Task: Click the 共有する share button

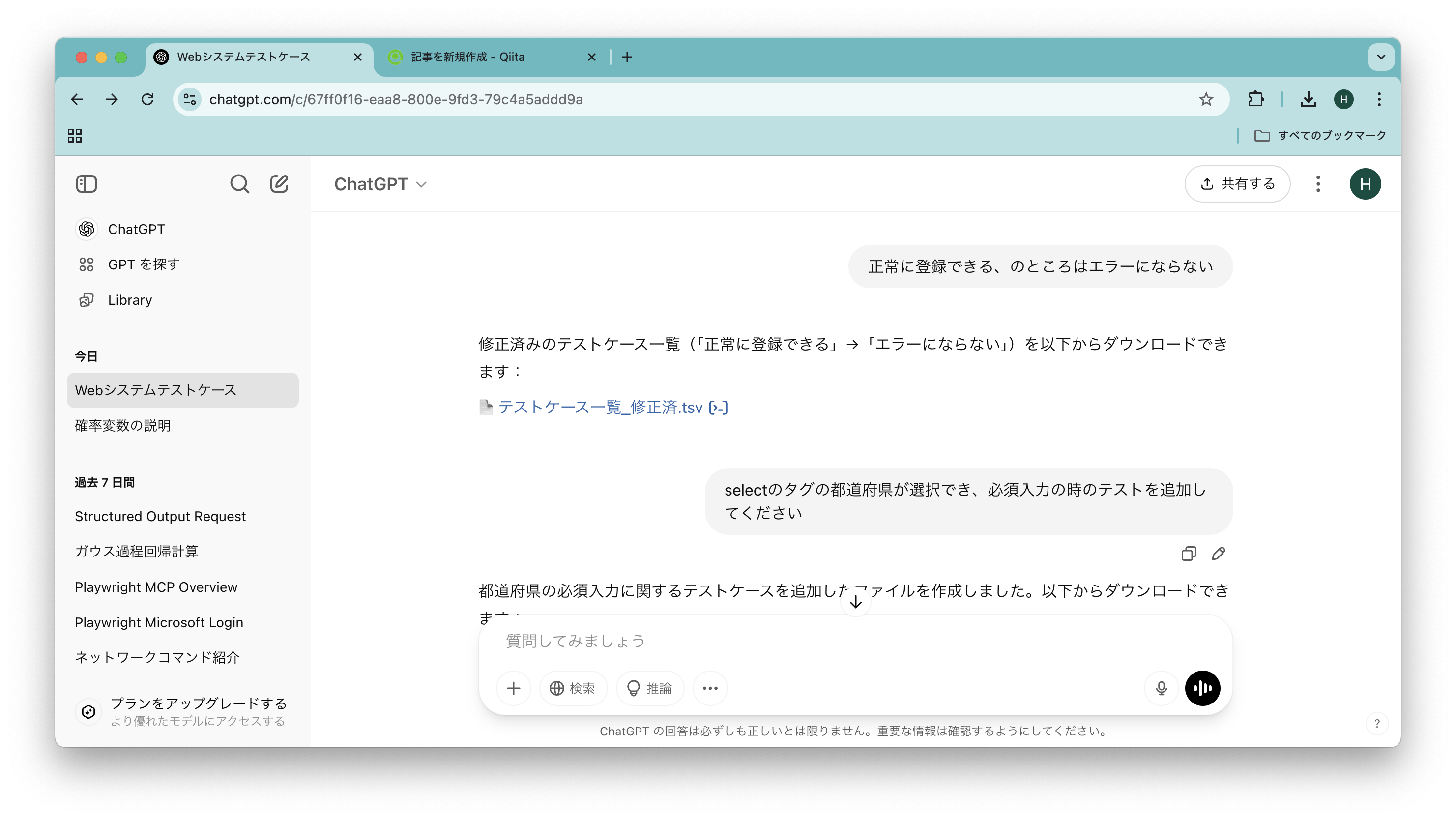Action: click(x=1237, y=184)
